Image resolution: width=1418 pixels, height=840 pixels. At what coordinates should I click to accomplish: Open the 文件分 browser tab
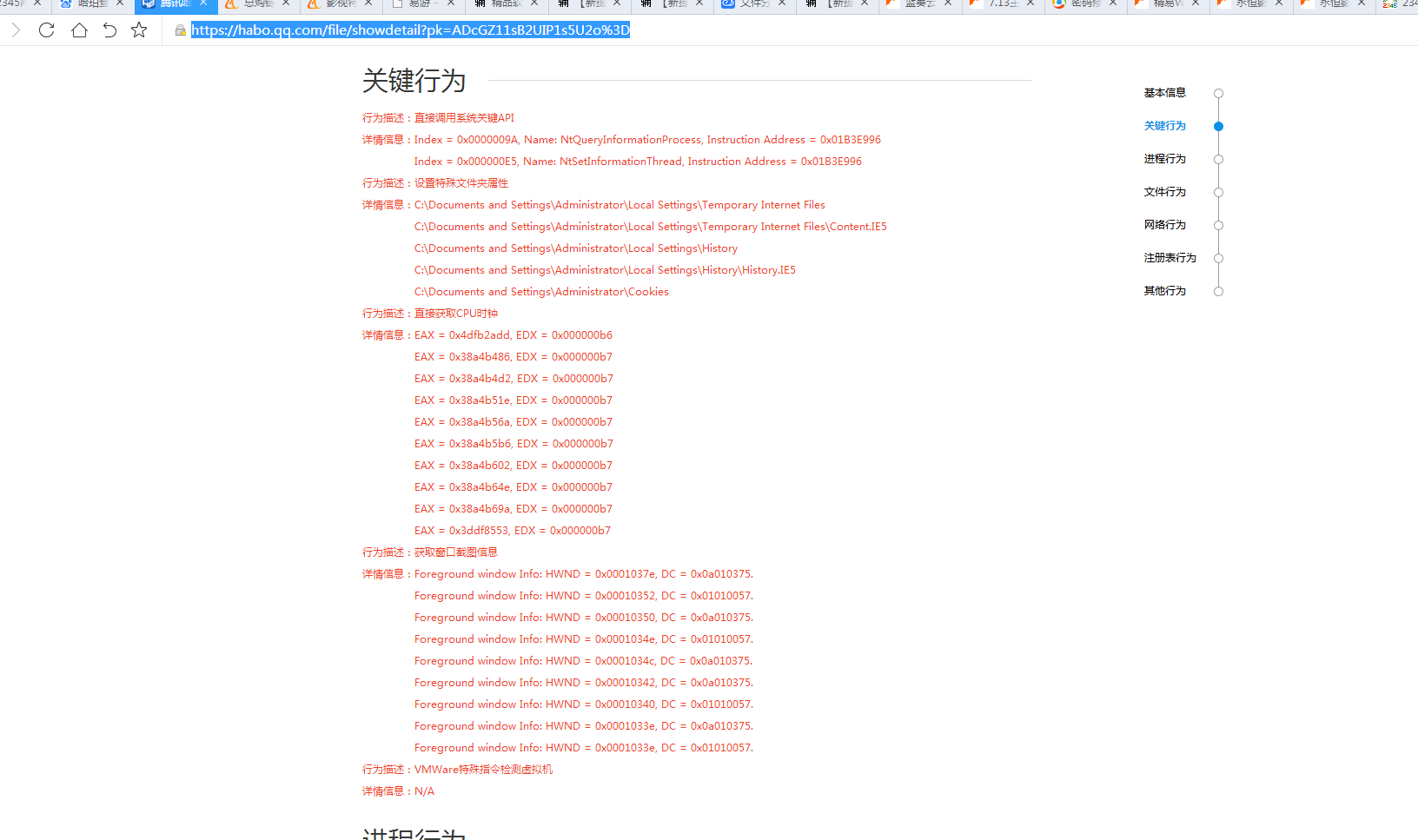753,4
